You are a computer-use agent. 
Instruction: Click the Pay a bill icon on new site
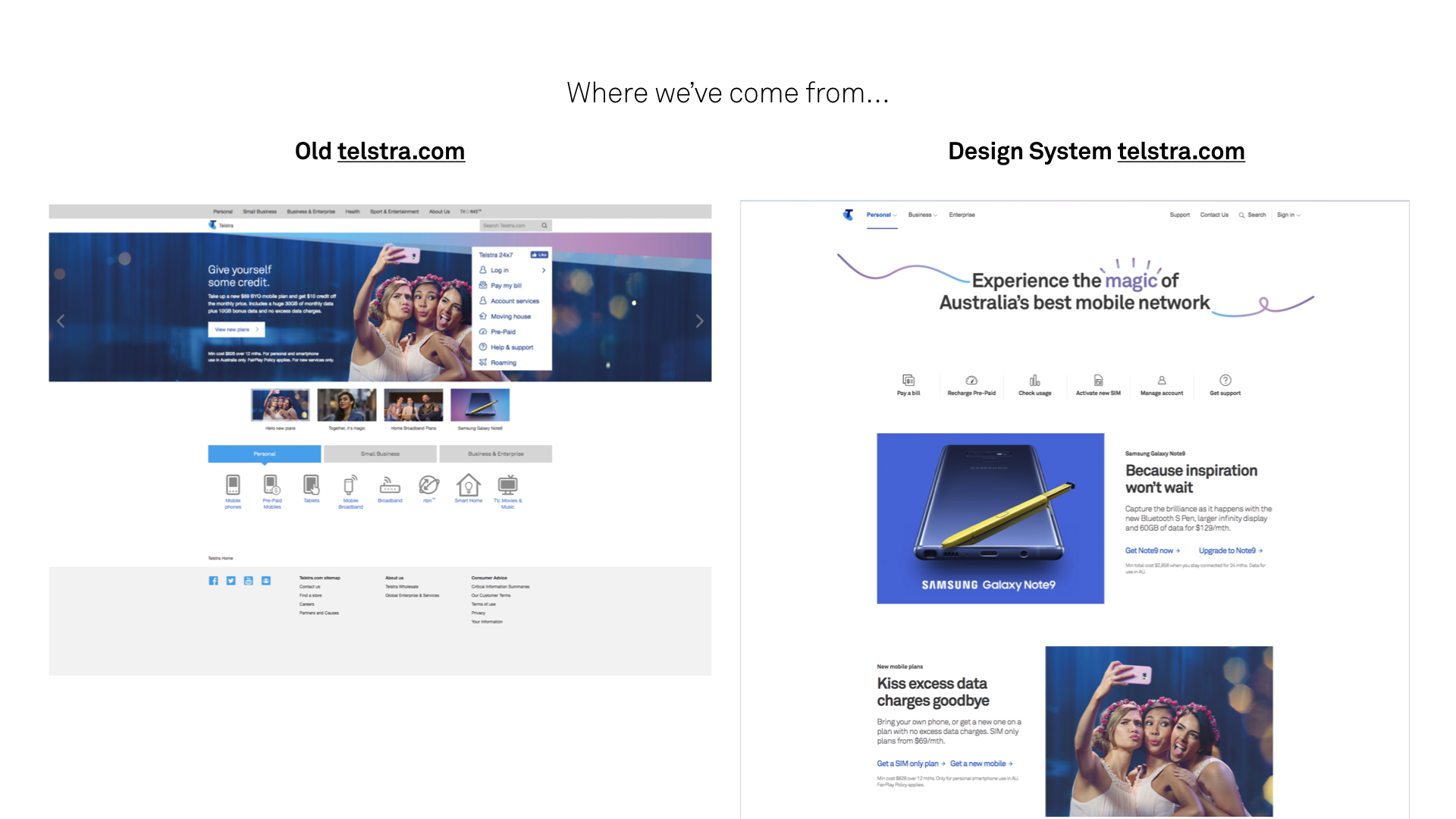pos(908,380)
